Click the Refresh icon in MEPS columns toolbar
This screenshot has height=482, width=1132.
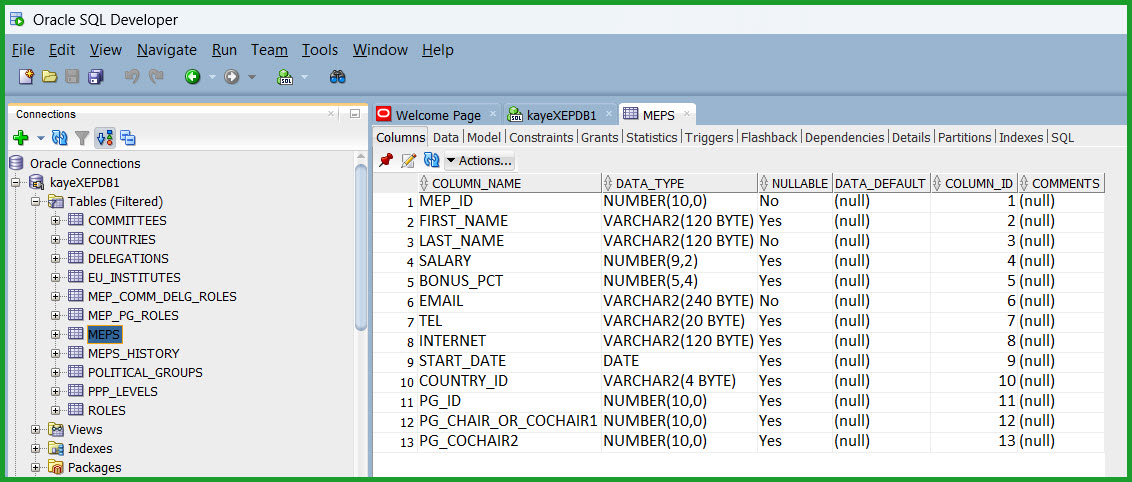(x=431, y=160)
